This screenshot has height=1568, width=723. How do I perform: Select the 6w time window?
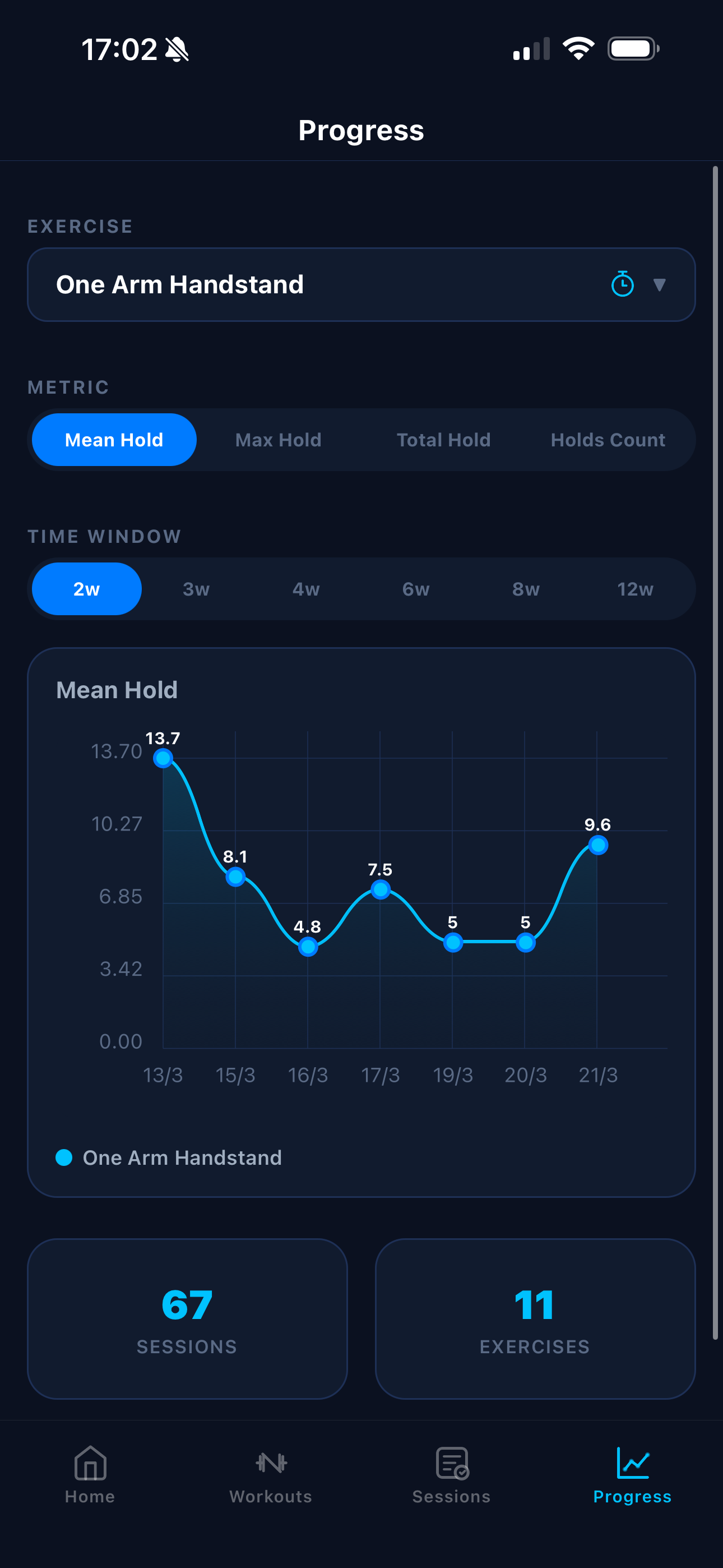pos(416,589)
